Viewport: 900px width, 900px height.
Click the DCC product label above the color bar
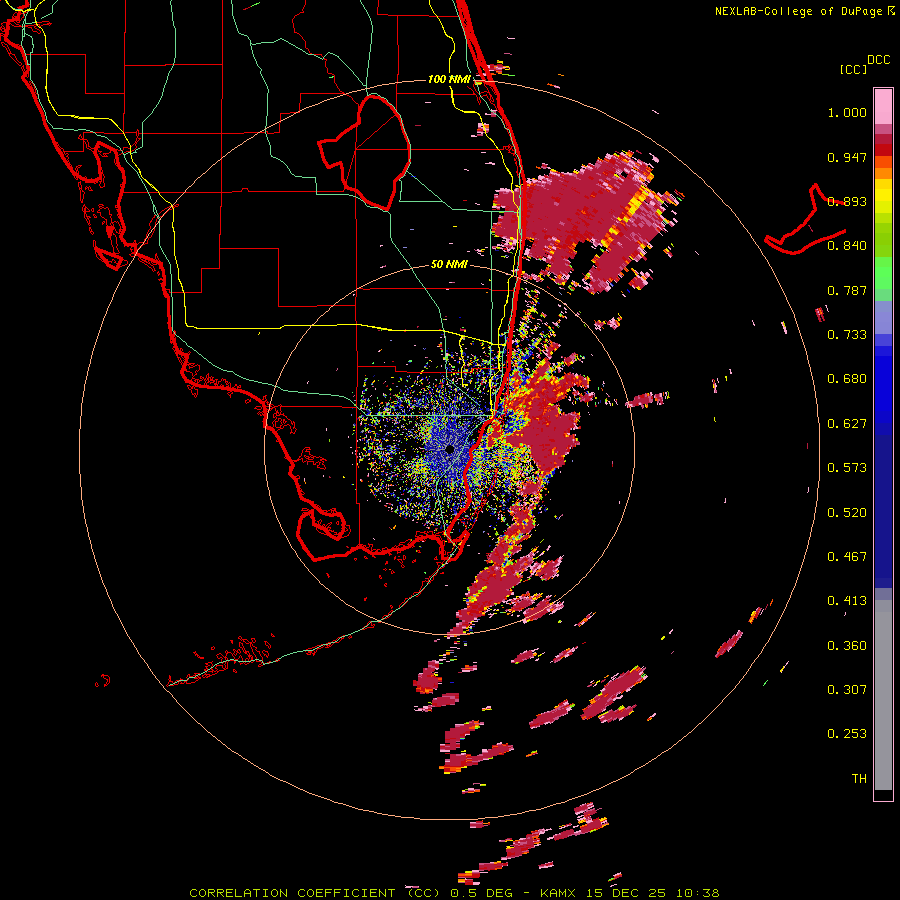879,60
